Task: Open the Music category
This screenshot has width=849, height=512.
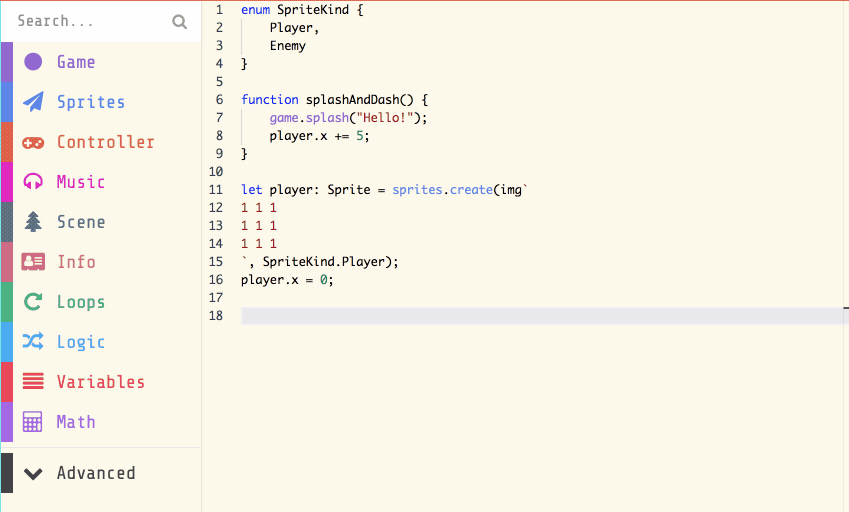Action: (81, 182)
